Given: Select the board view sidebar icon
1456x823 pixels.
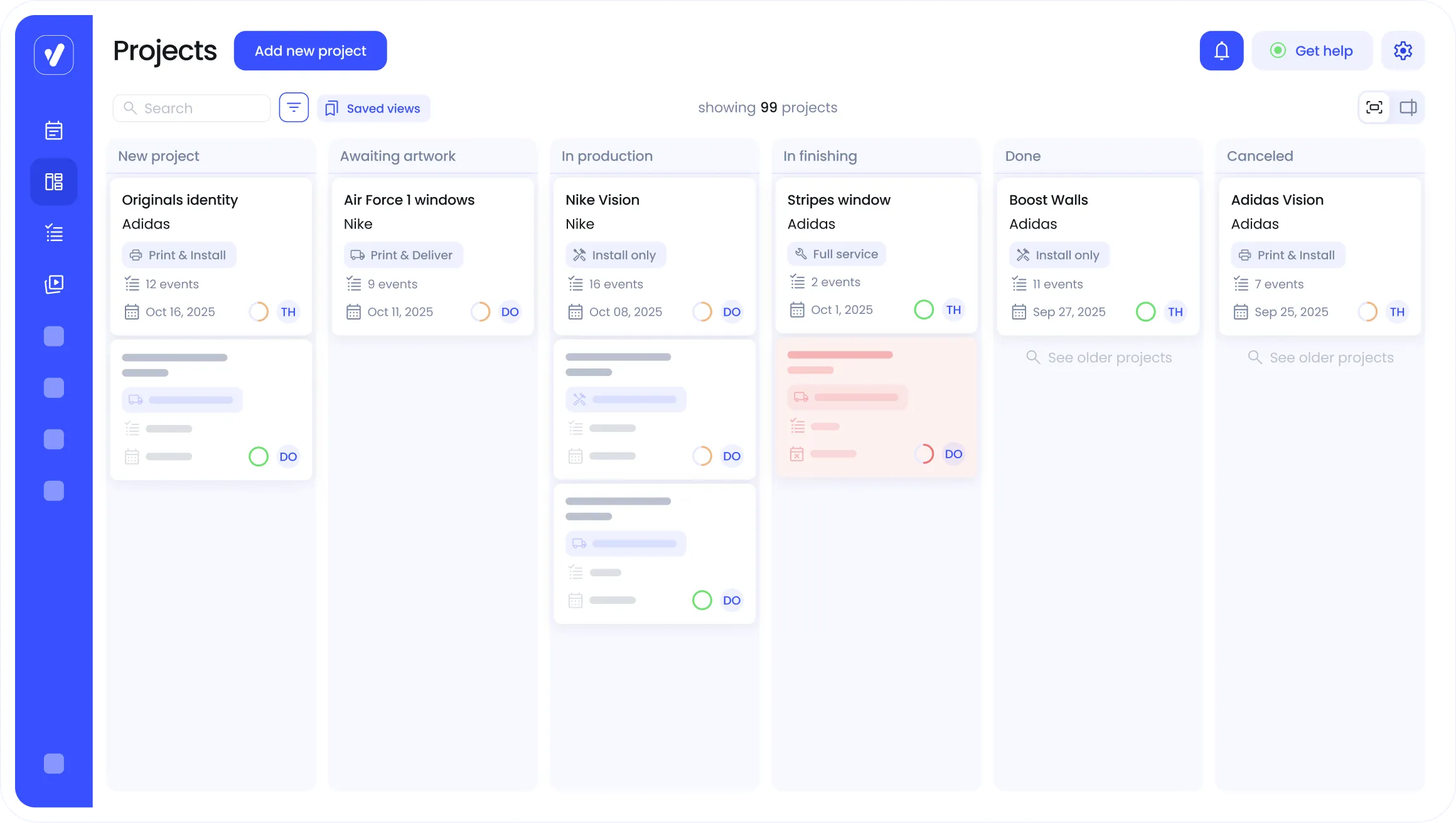Looking at the screenshot, I should tap(54, 182).
